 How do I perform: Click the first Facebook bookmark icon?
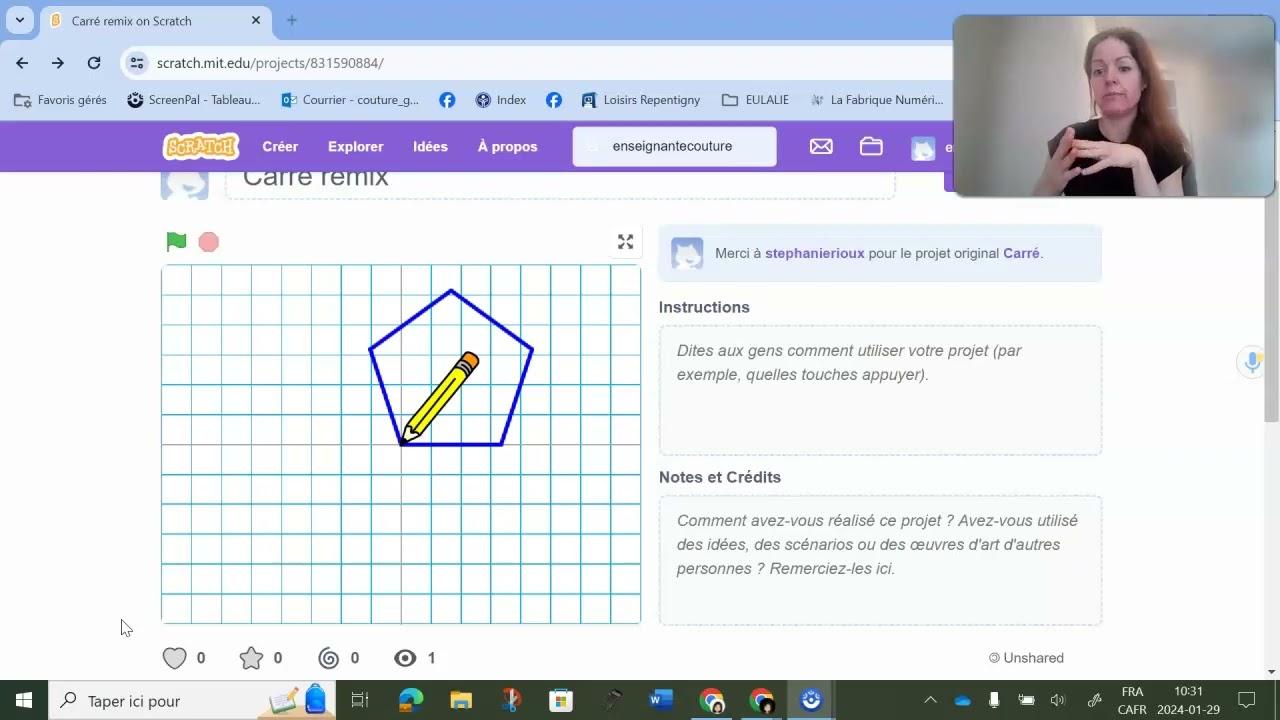(447, 100)
